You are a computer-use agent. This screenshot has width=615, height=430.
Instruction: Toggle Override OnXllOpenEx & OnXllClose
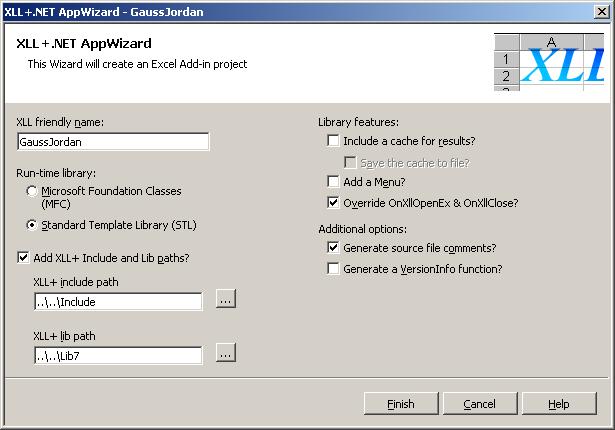coord(334,202)
